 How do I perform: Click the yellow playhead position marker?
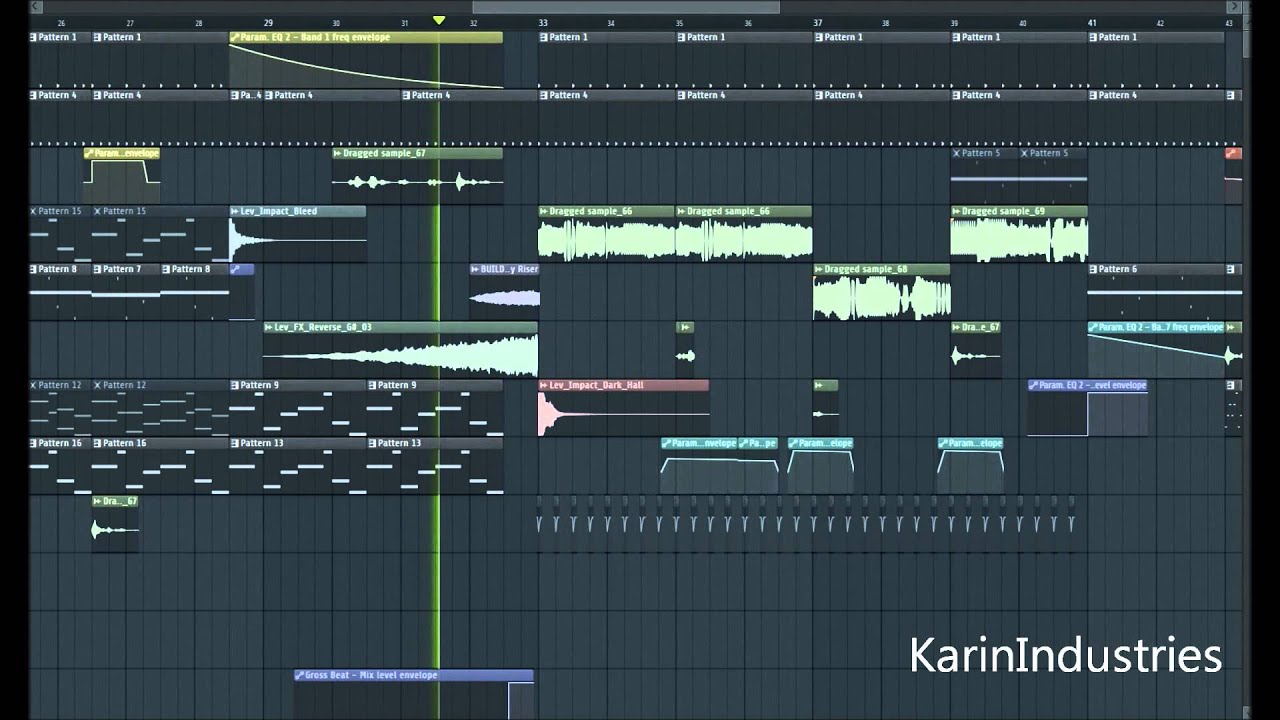[x=438, y=21]
